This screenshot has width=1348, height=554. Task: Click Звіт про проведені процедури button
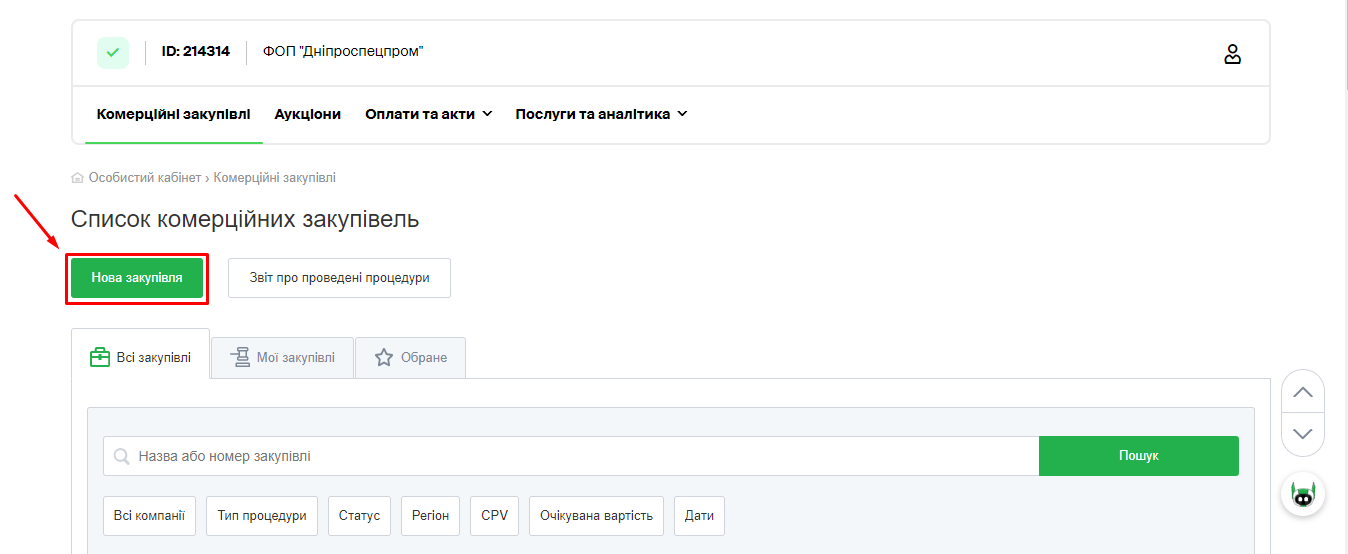click(x=339, y=278)
